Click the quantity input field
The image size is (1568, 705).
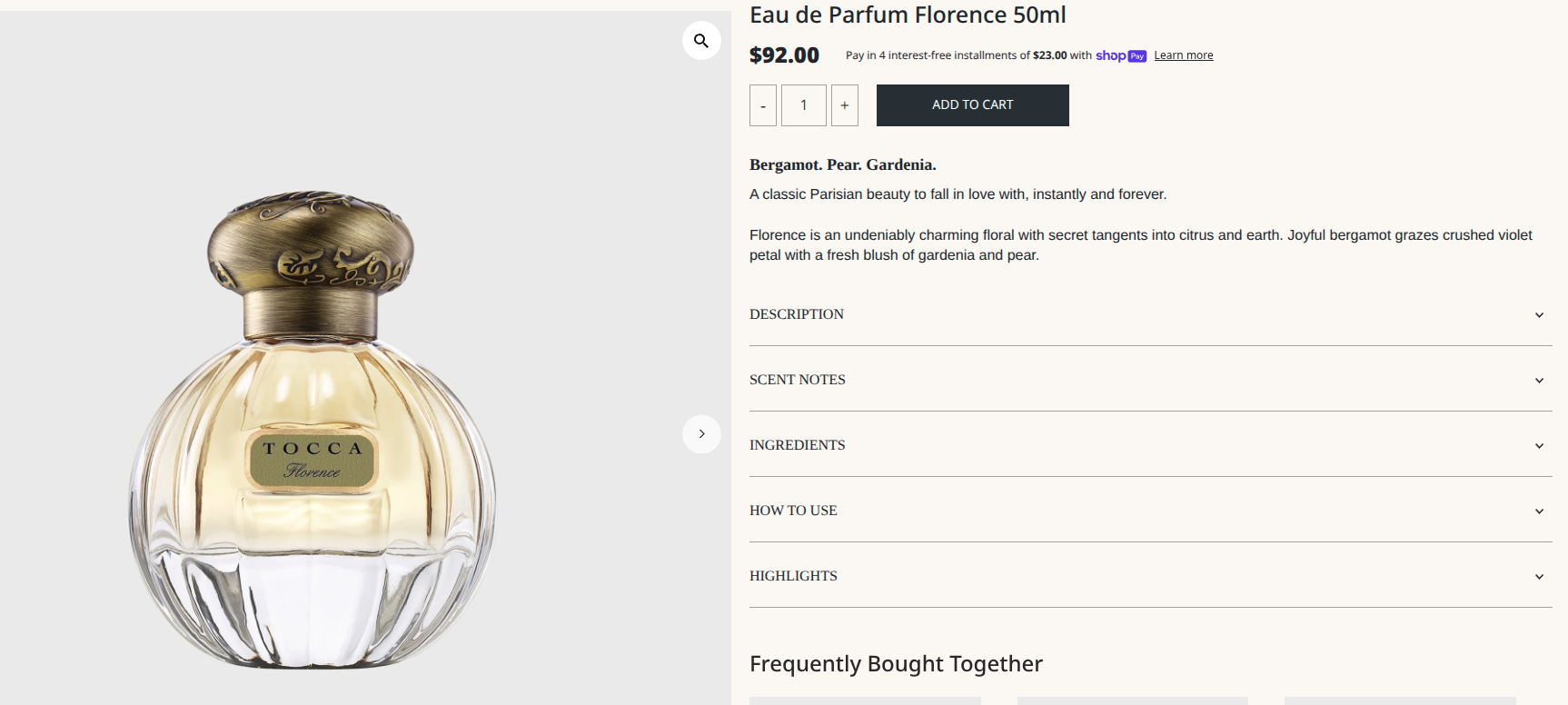(x=804, y=105)
